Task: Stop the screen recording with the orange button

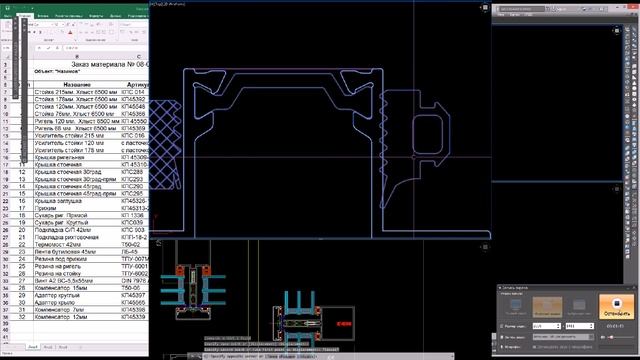Action: click(616, 307)
